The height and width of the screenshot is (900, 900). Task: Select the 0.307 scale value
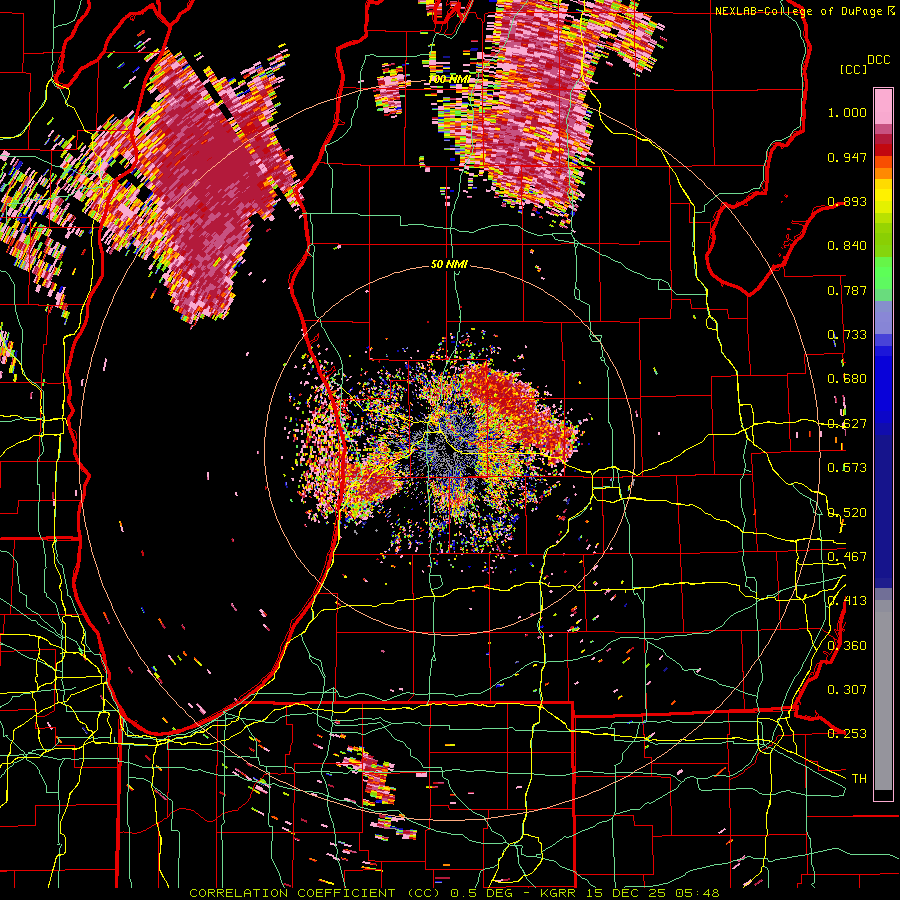(847, 689)
